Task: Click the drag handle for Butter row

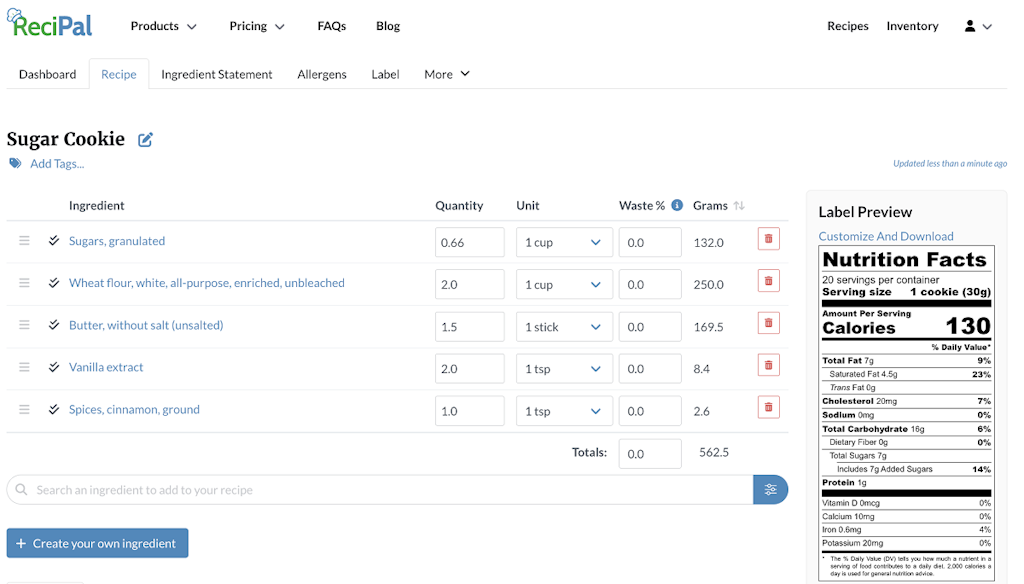Action: pyautogui.click(x=24, y=325)
